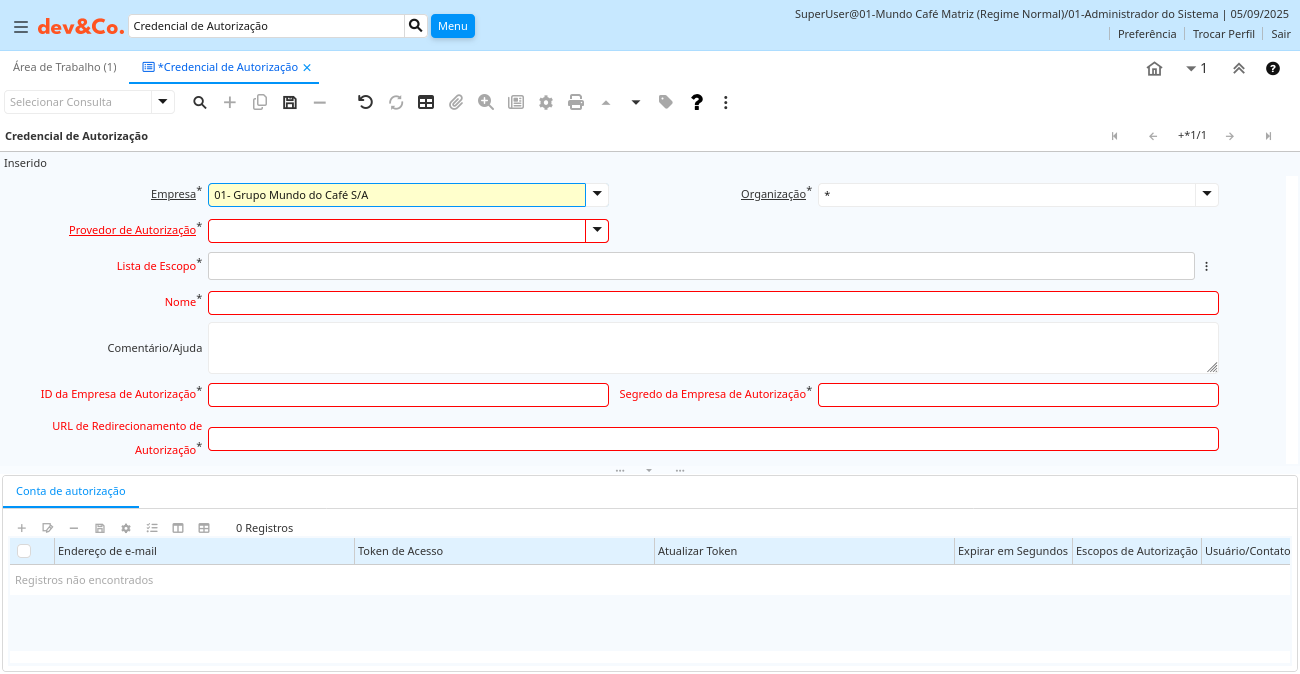The height and width of the screenshot is (674, 1300).
Task: Open the hamburger menu beside dev&Co. logo
Action: [20, 27]
